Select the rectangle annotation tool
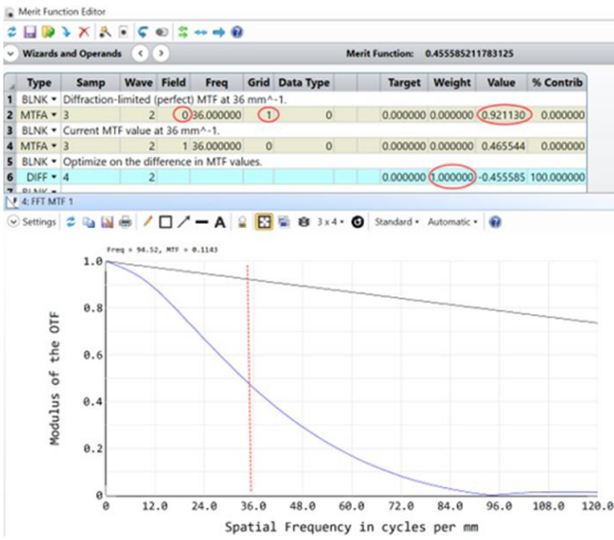This screenshot has height=540, width=614. [165, 221]
